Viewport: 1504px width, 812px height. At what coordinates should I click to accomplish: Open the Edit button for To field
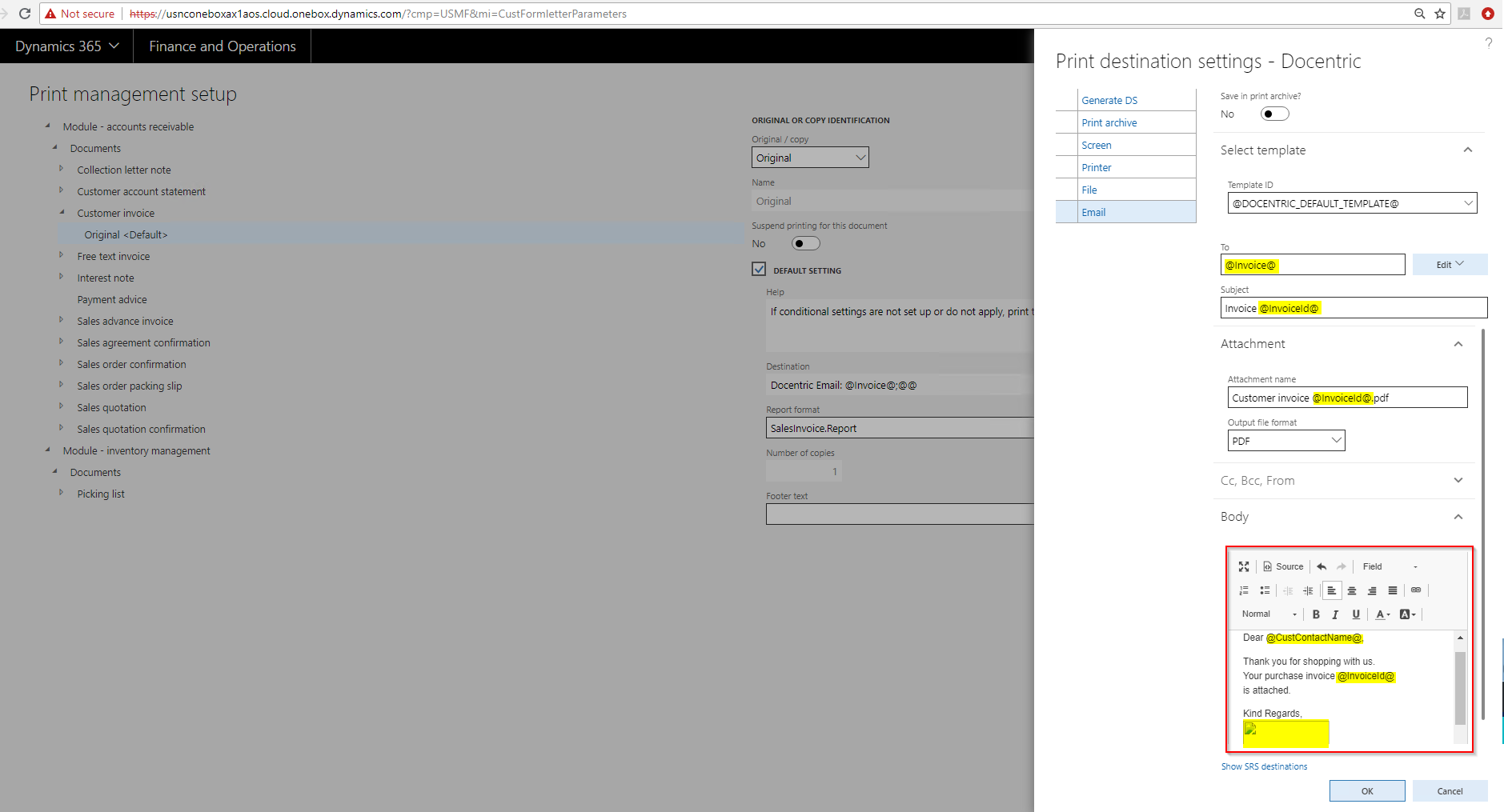tap(1450, 265)
